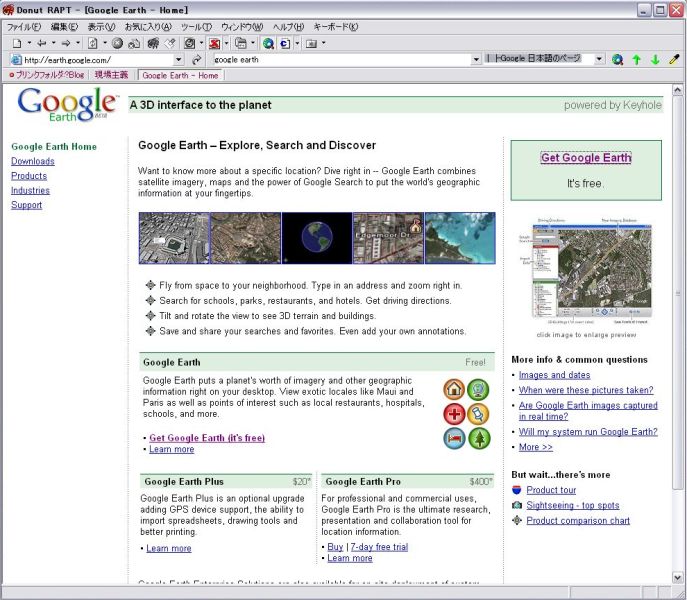The width and height of the screenshot is (687, 600).
Task: Reload the page with the refresh icon
Action: point(92,43)
